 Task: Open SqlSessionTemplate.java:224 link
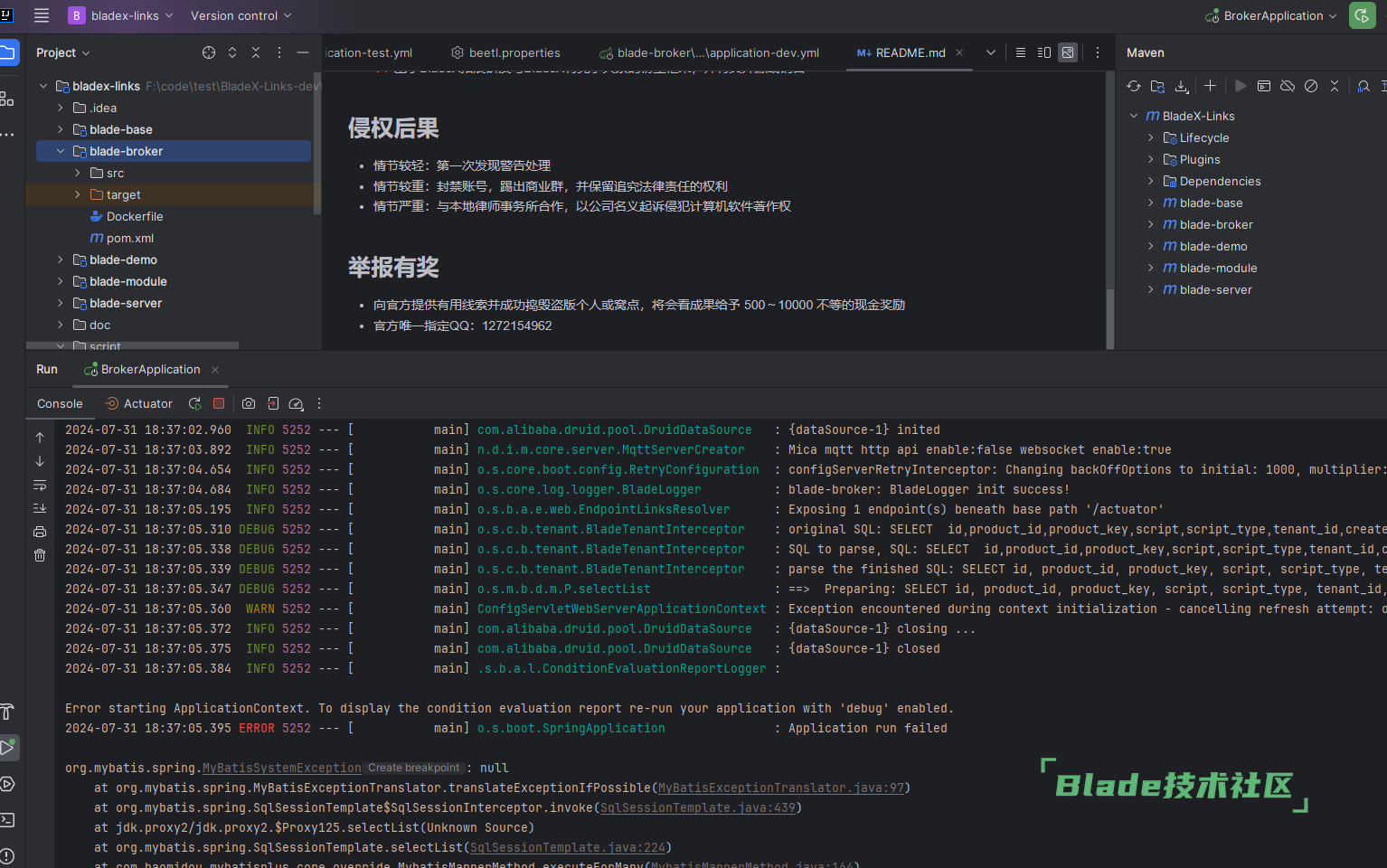(568, 847)
